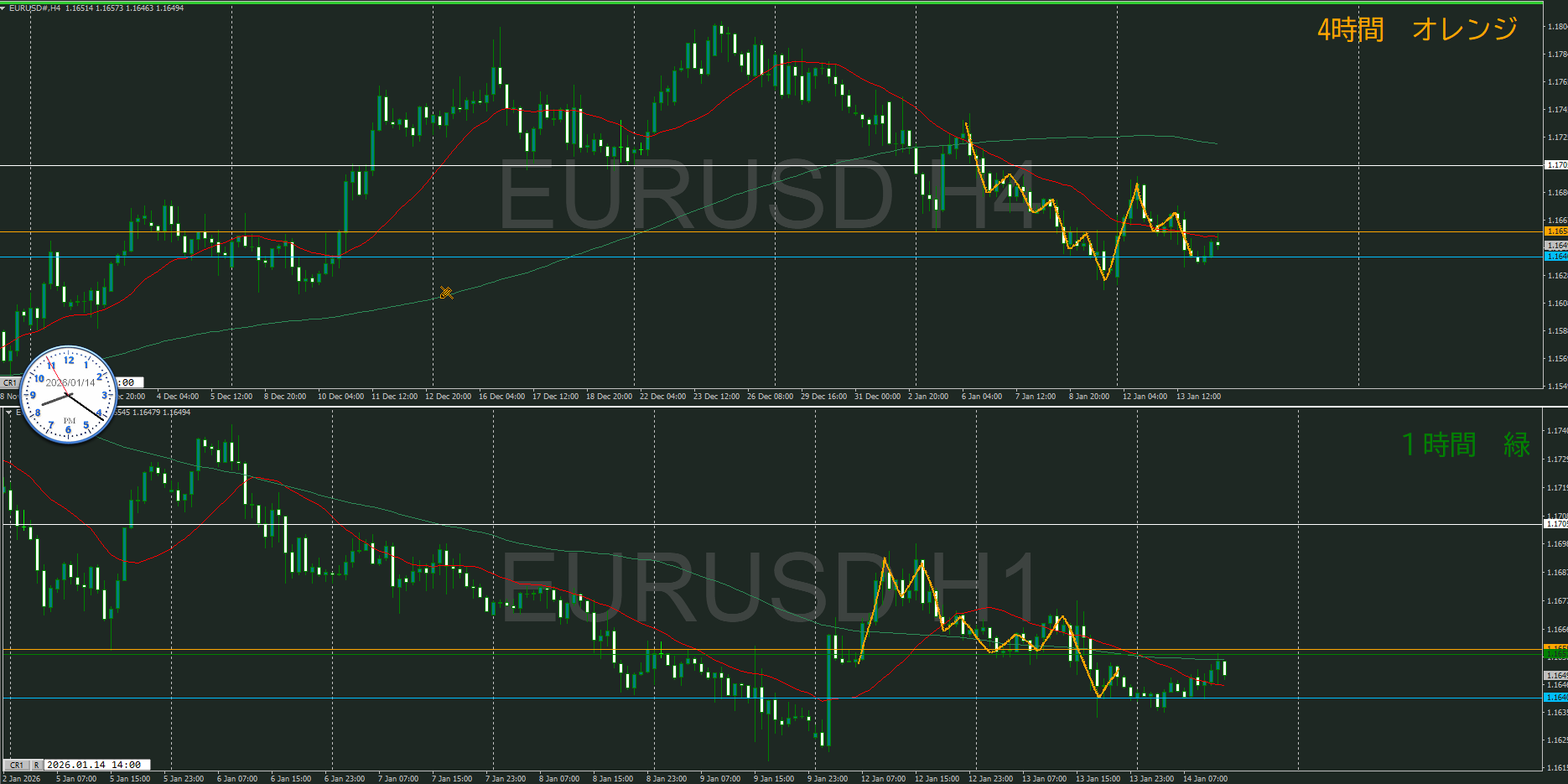Click the '13 Jan 12:00' label on H4 time axis
1568x784 pixels.
click(1198, 397)
